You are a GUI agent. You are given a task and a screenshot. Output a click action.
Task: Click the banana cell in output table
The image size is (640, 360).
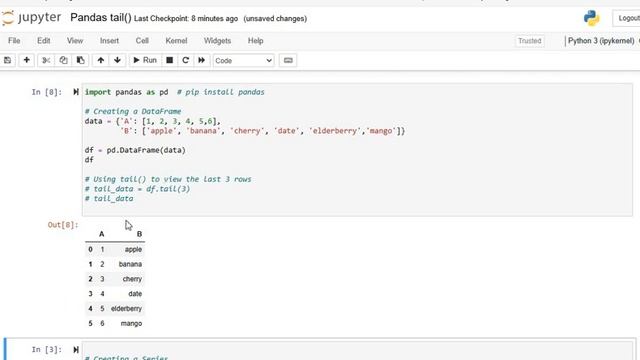pyautogui.click(x=130, y=264)
